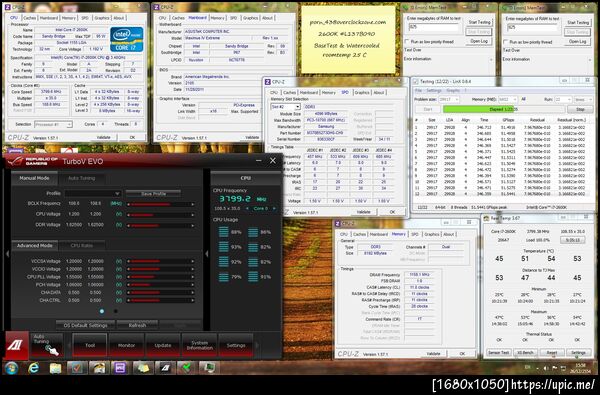The image size is (600, 395).
Task: Increase DDR Voltage with its right arrow
Action: 192,225
